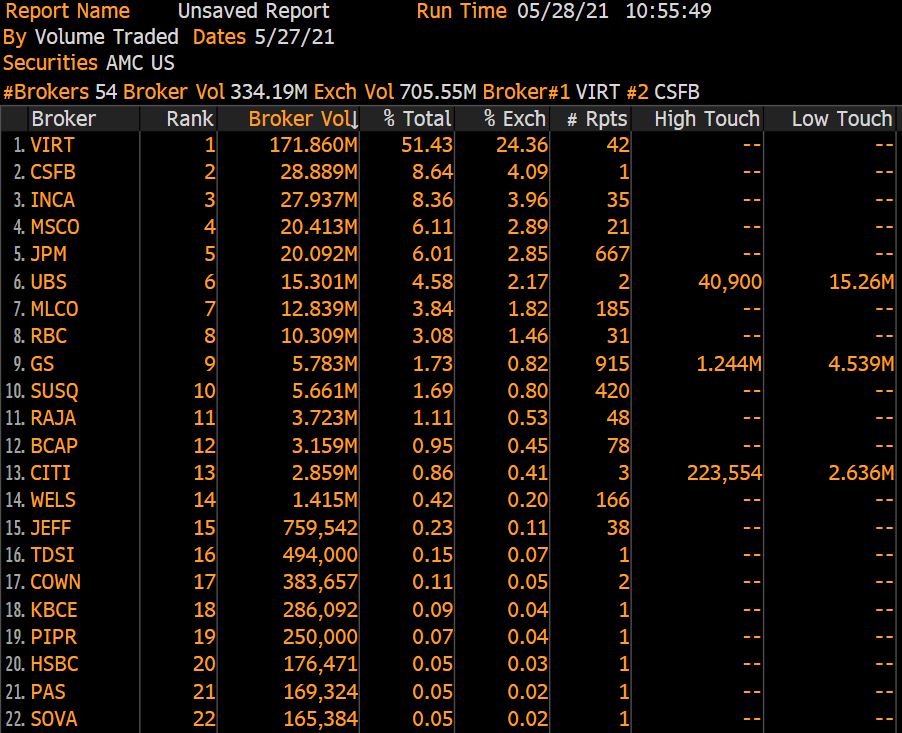The width and height of the screenshot is (902, 733).
Task: Select broker CITI in row 13
Action: coord(50,472)
